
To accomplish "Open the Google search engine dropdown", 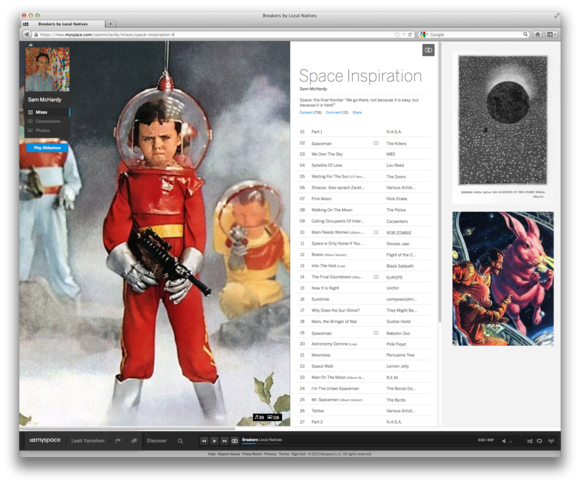I will pyautogui.click(x=424, y=34).
